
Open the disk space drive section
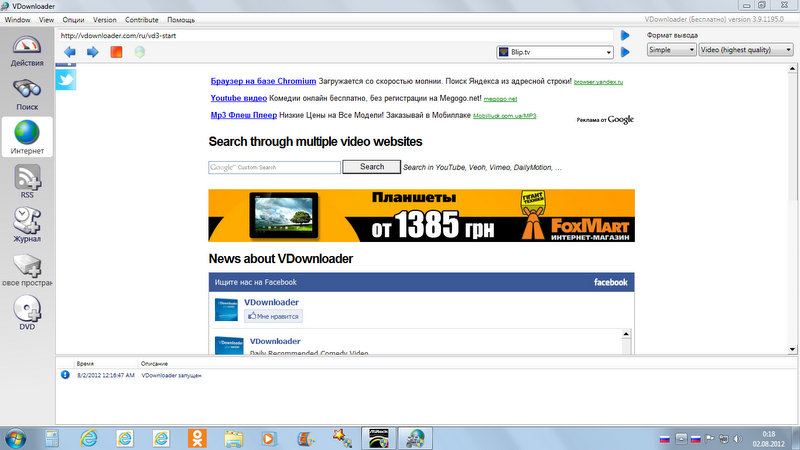27,269
